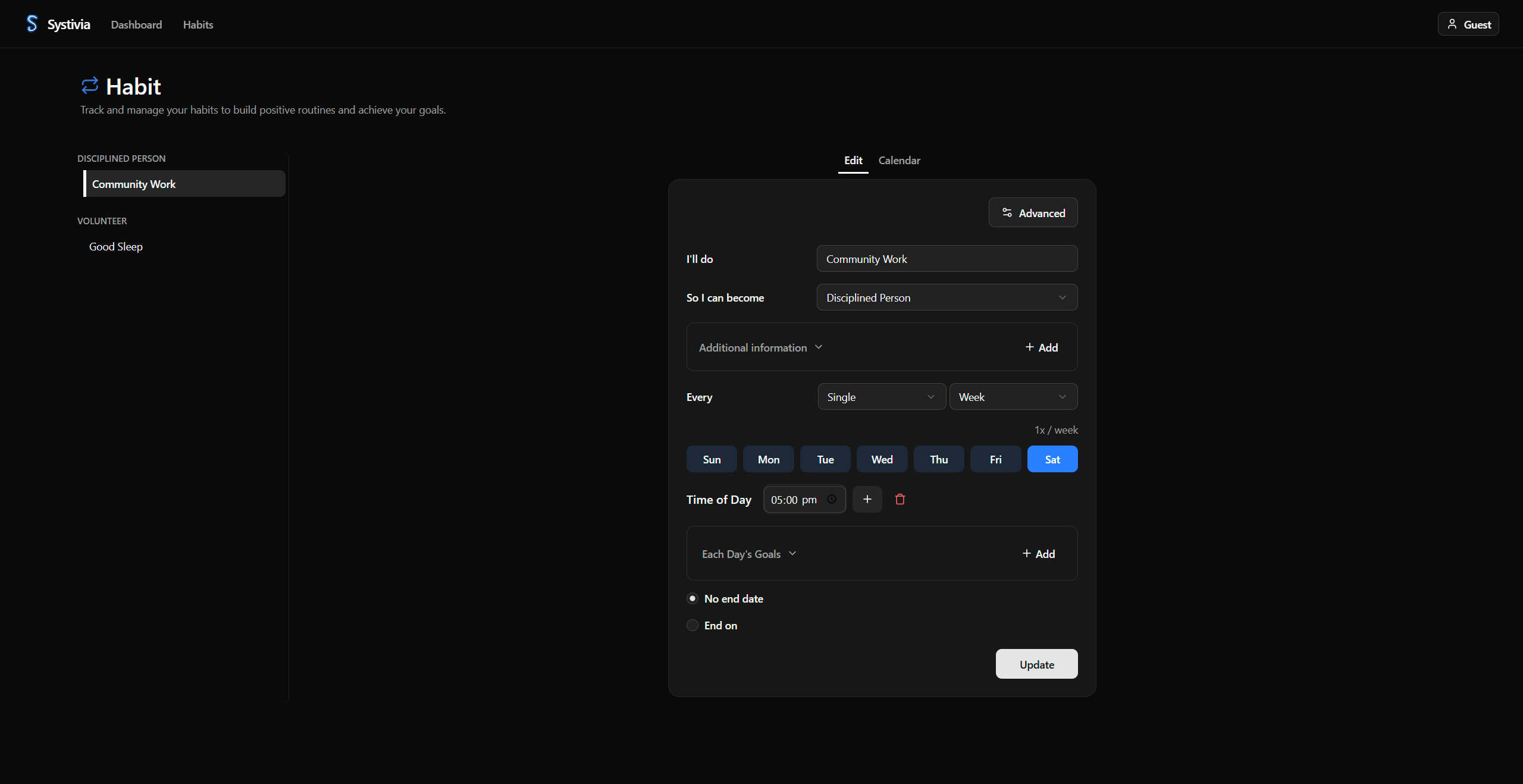The image size is (1523, 784).
Task: Select the No end date radio
Action: 692,598
